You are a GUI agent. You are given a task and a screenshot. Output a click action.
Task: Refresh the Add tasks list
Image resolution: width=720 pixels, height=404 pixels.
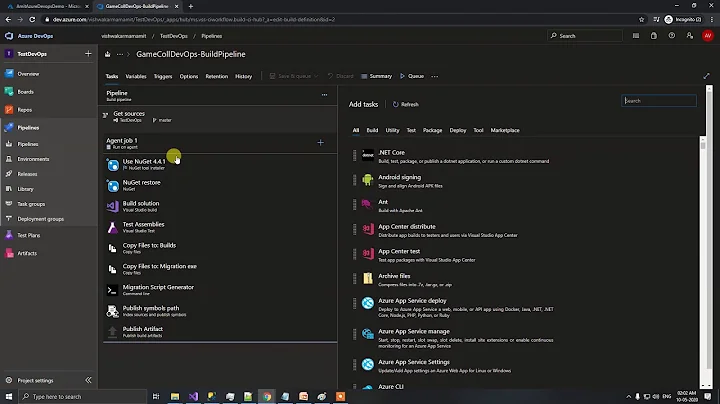coord(406,105)
